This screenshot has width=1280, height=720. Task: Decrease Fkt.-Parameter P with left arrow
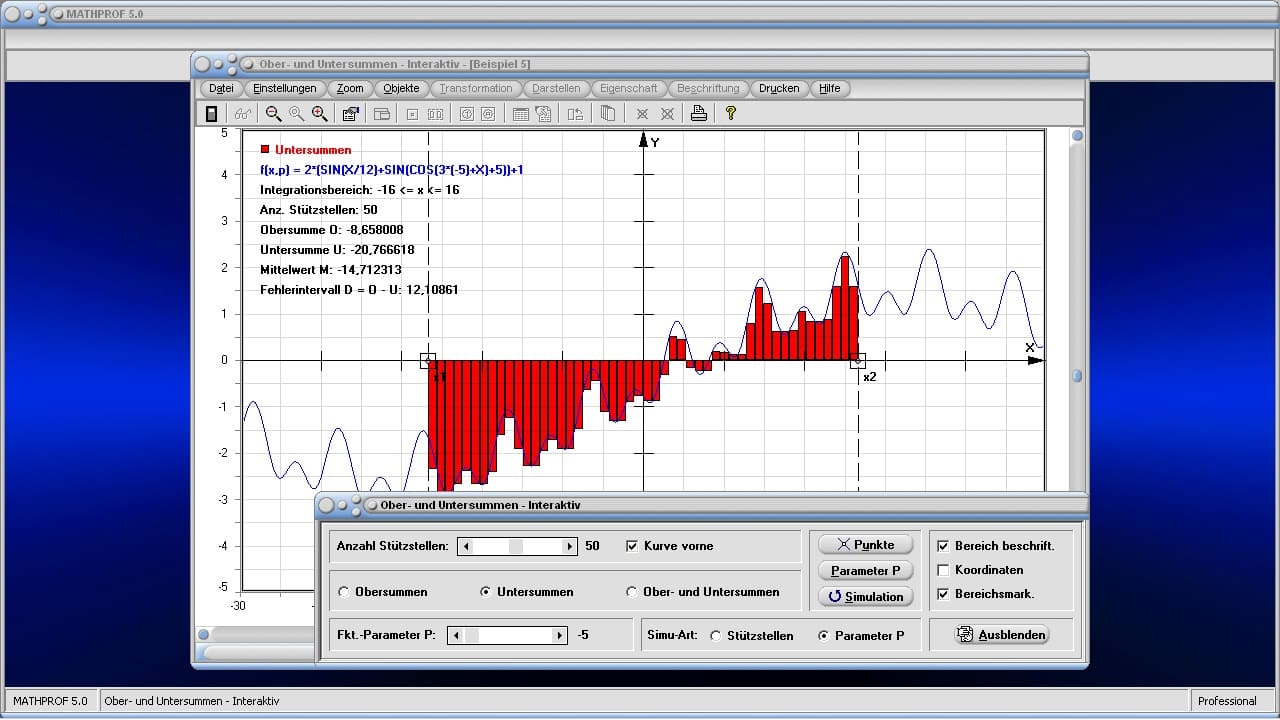point(455,635)
